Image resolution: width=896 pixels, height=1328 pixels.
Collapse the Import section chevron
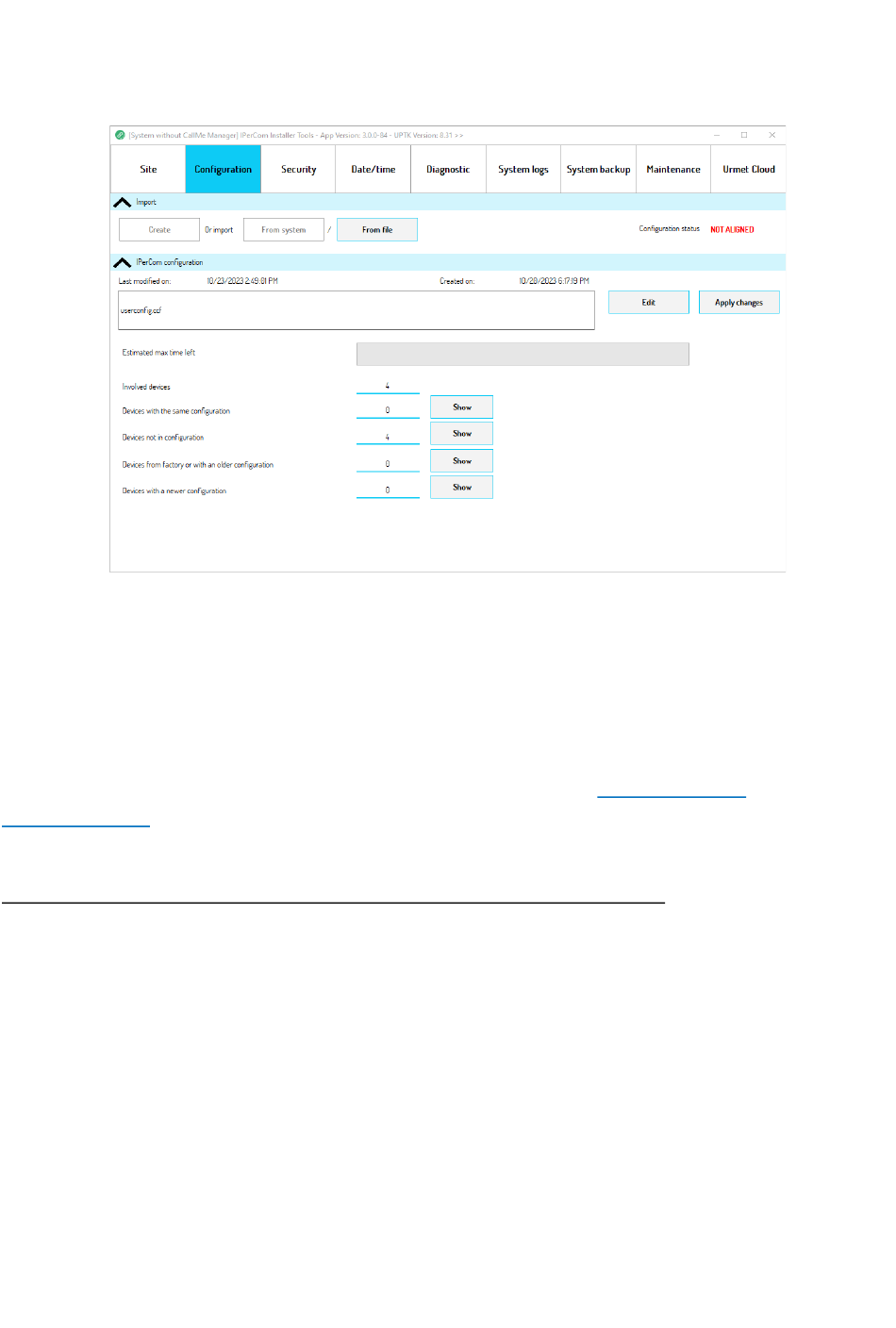point(123,202)
